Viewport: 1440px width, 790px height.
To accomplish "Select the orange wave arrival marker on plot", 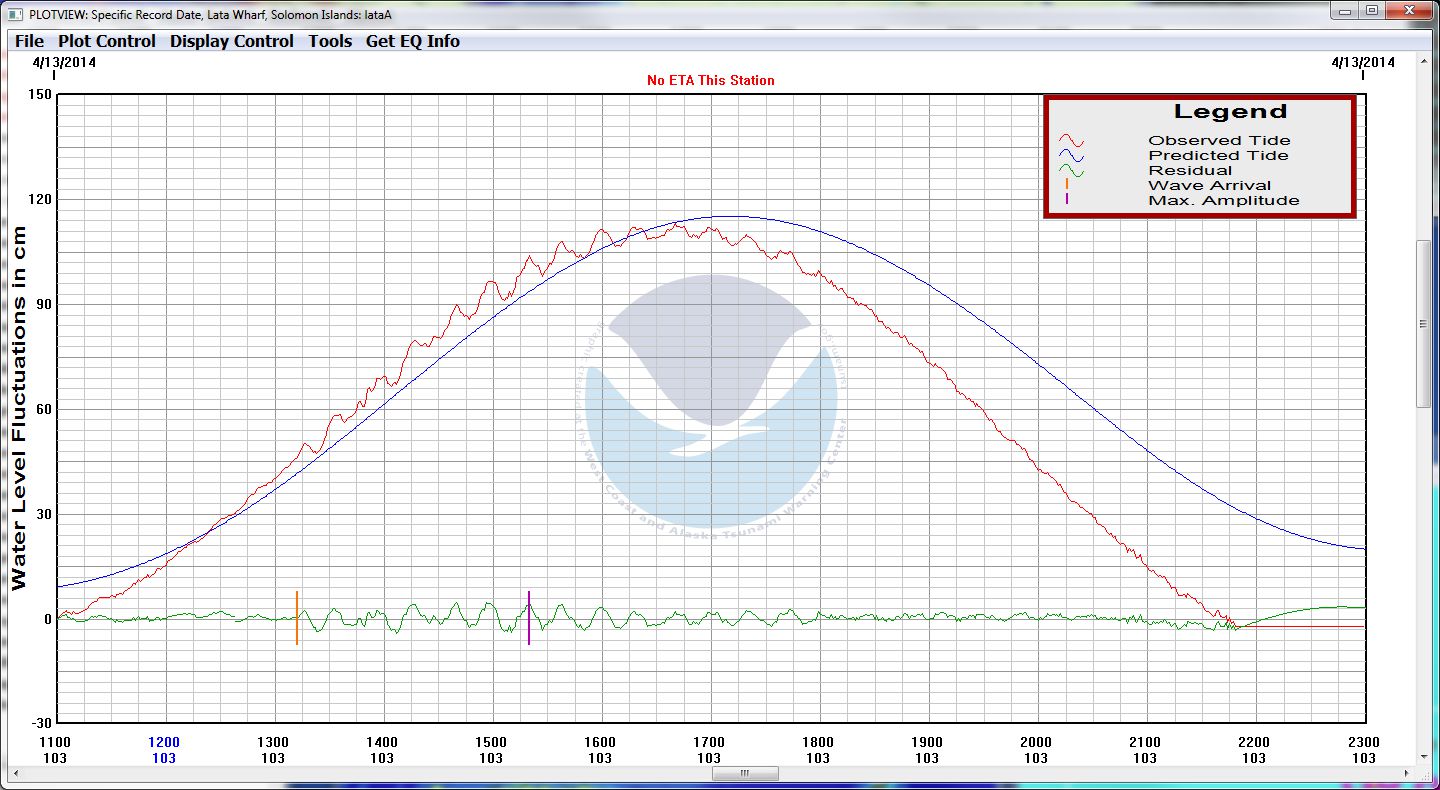I will click(297, 618).
